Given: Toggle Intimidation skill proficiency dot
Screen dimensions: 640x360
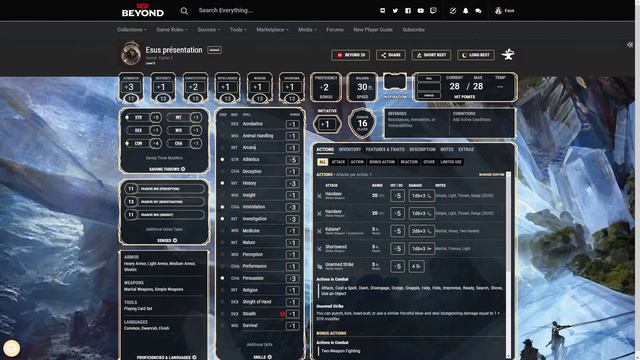Looking at the screenshot, I should (222, 207).
